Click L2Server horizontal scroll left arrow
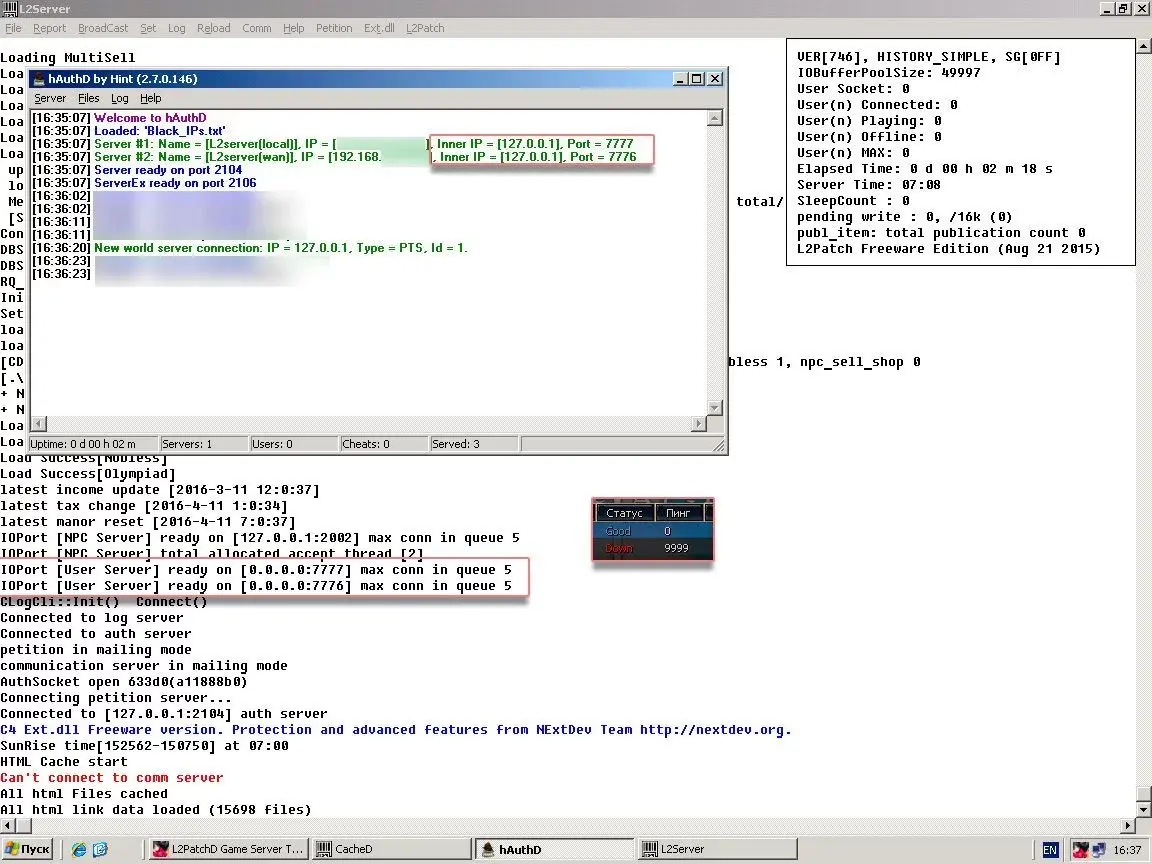This screenshot has height=864, width=1152. click(7, 825)
